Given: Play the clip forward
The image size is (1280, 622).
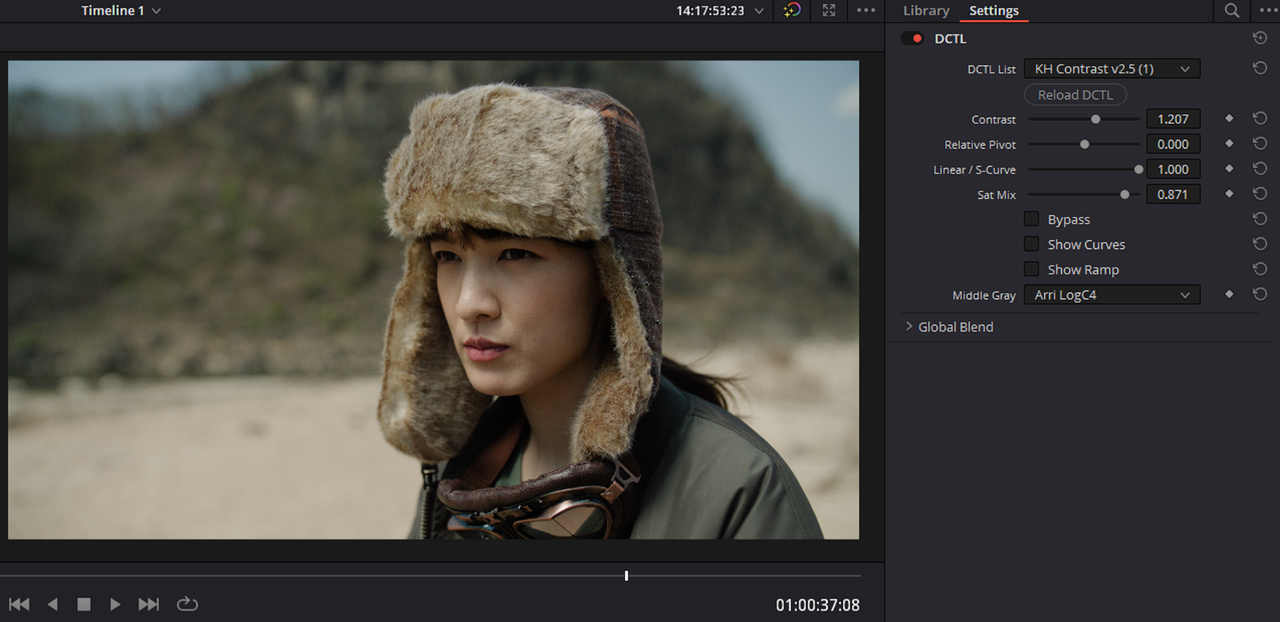Looking at the screenshot, I should [x=115, y=604].
